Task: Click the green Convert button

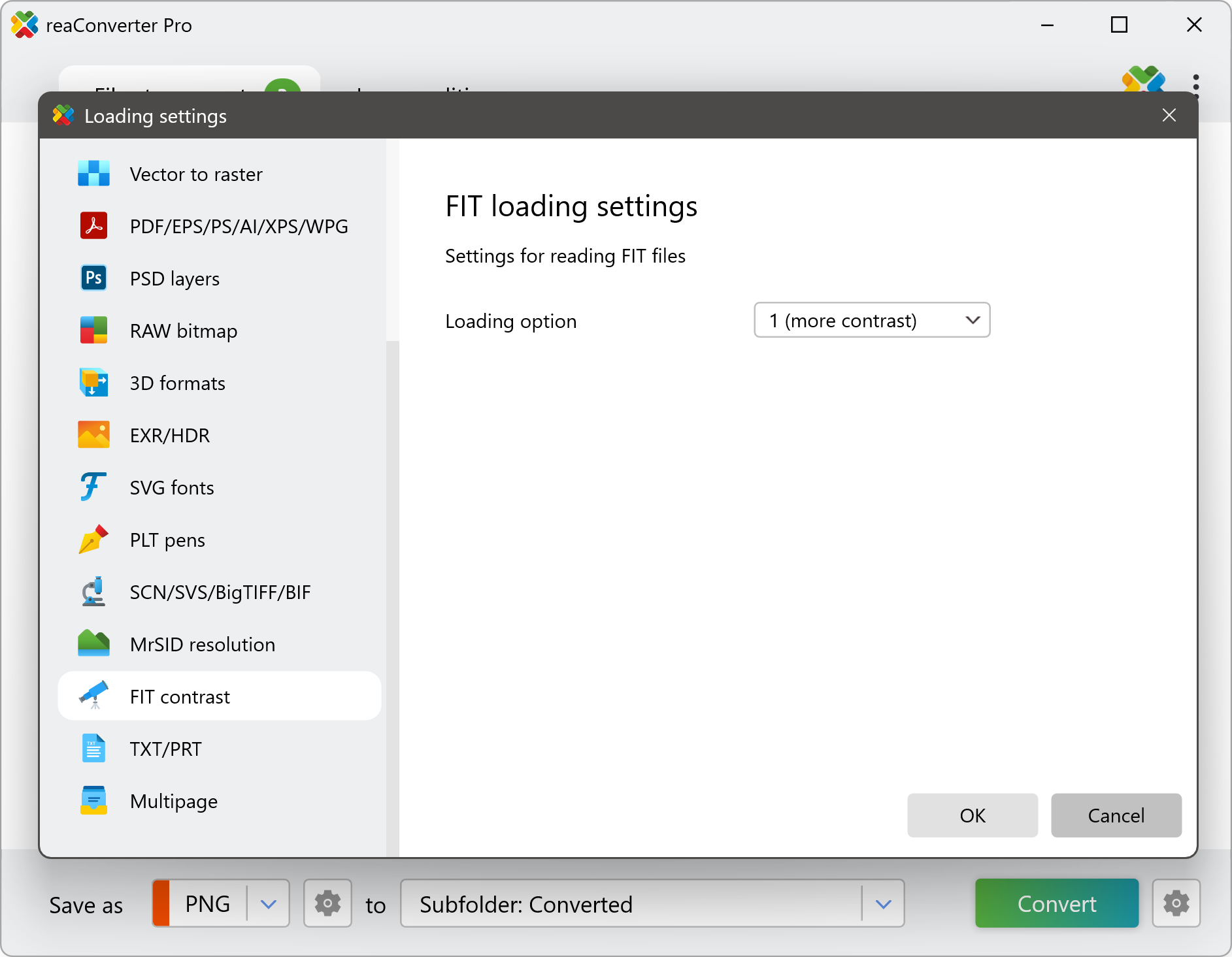Action: coord(1056,904)
